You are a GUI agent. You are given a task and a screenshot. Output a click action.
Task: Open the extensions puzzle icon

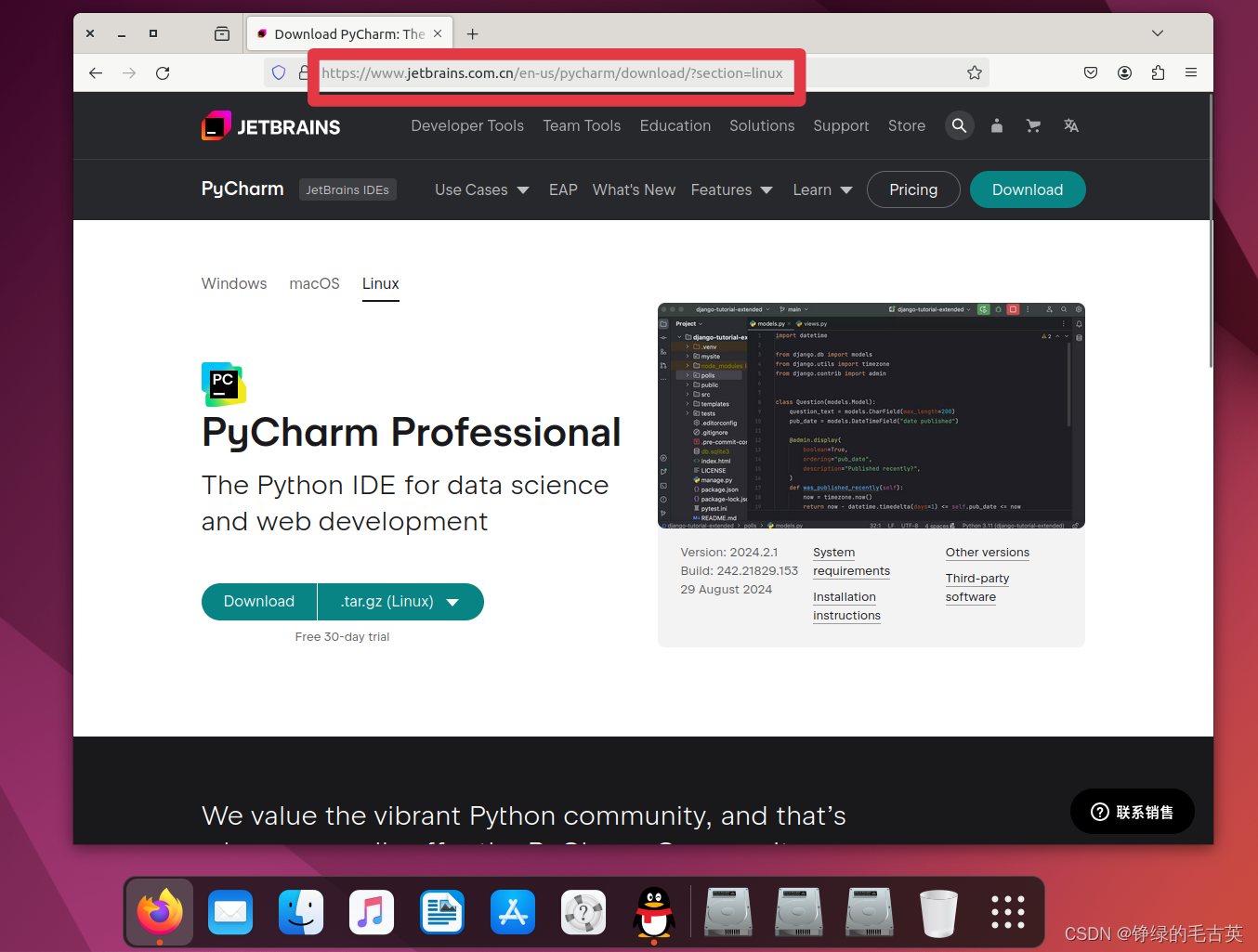[x=1158, y=72]
